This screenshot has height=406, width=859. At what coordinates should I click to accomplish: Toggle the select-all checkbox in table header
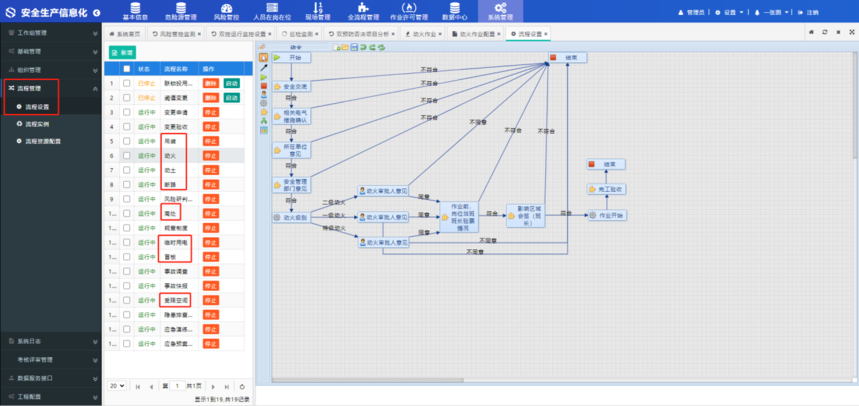[x=126, y=68]
